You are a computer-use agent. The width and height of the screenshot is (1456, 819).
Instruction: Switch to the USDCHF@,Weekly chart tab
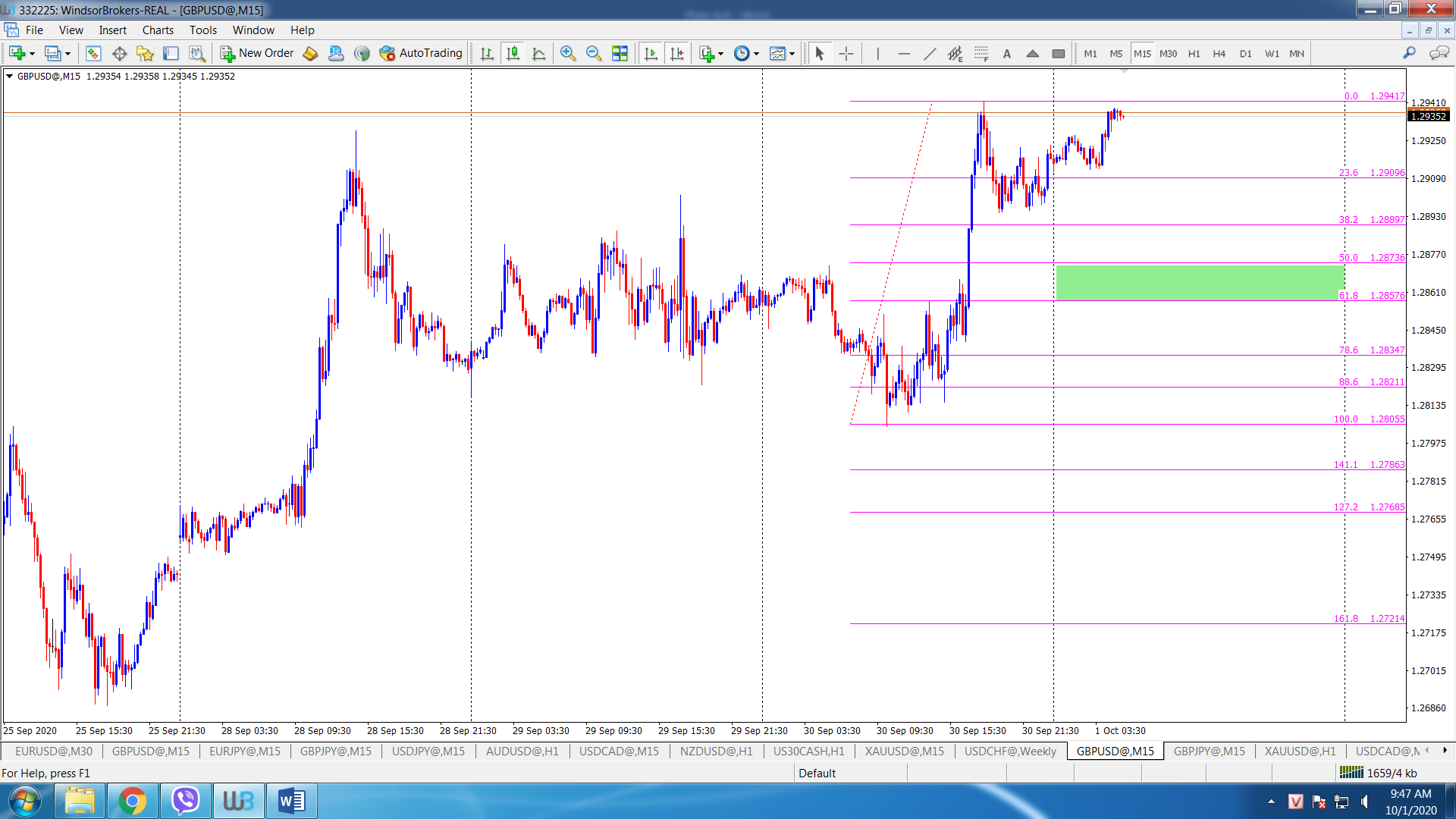(x=1010, y=752)
